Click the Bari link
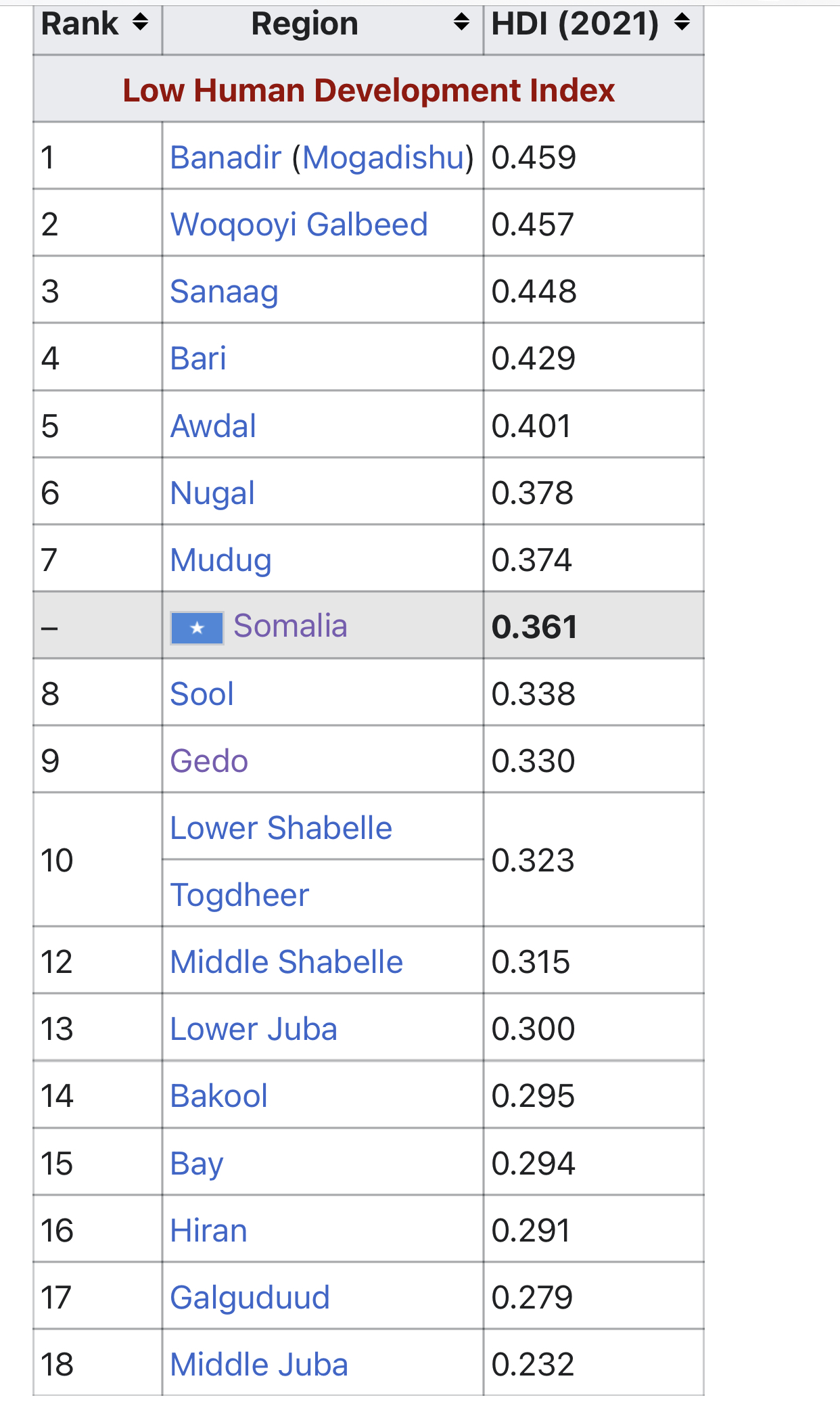Viewport: 840px width, 1408px height. tap(198, 359)
